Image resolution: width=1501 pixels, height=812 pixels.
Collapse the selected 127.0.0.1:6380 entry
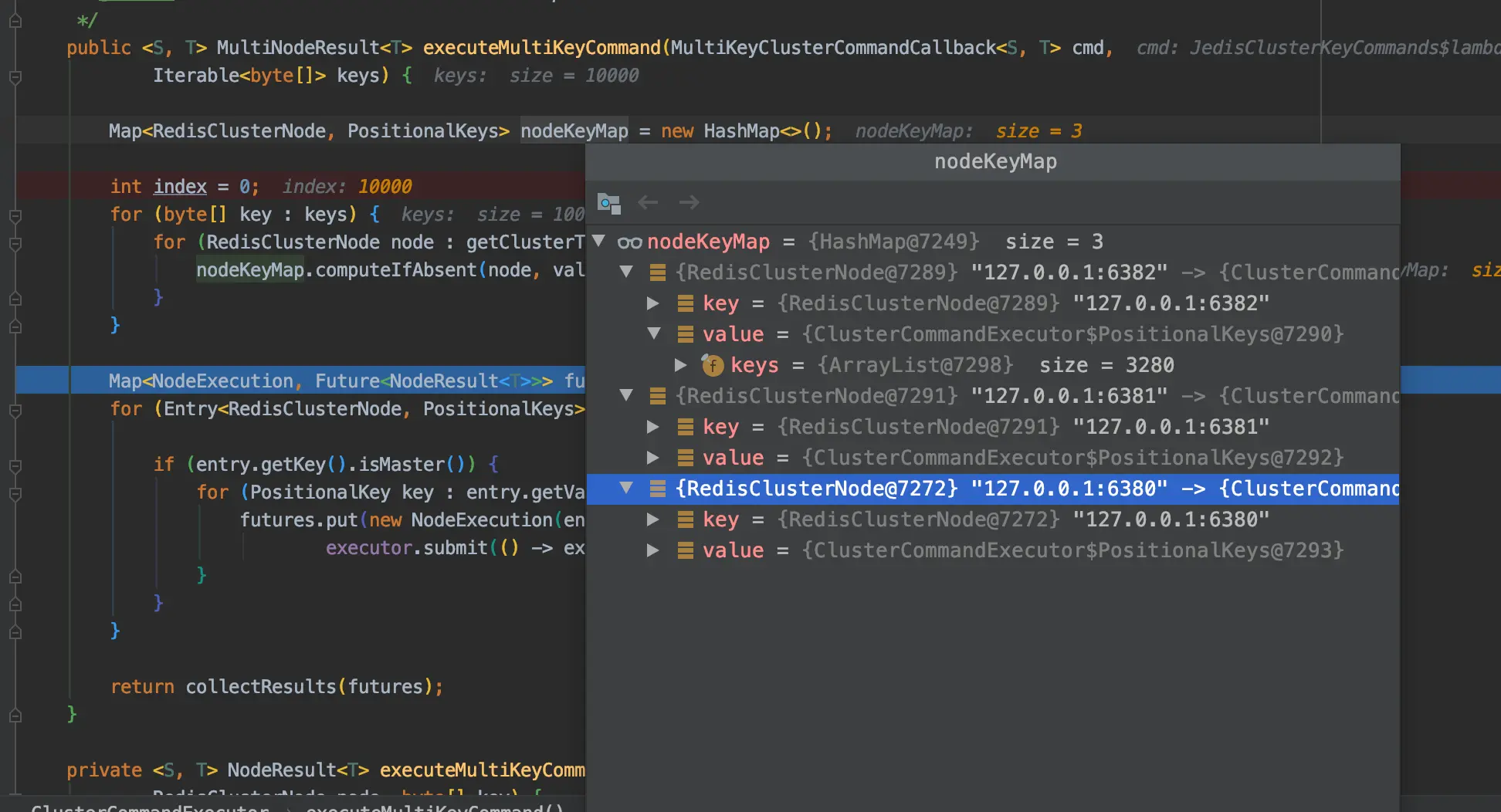[x=626, y=489]
